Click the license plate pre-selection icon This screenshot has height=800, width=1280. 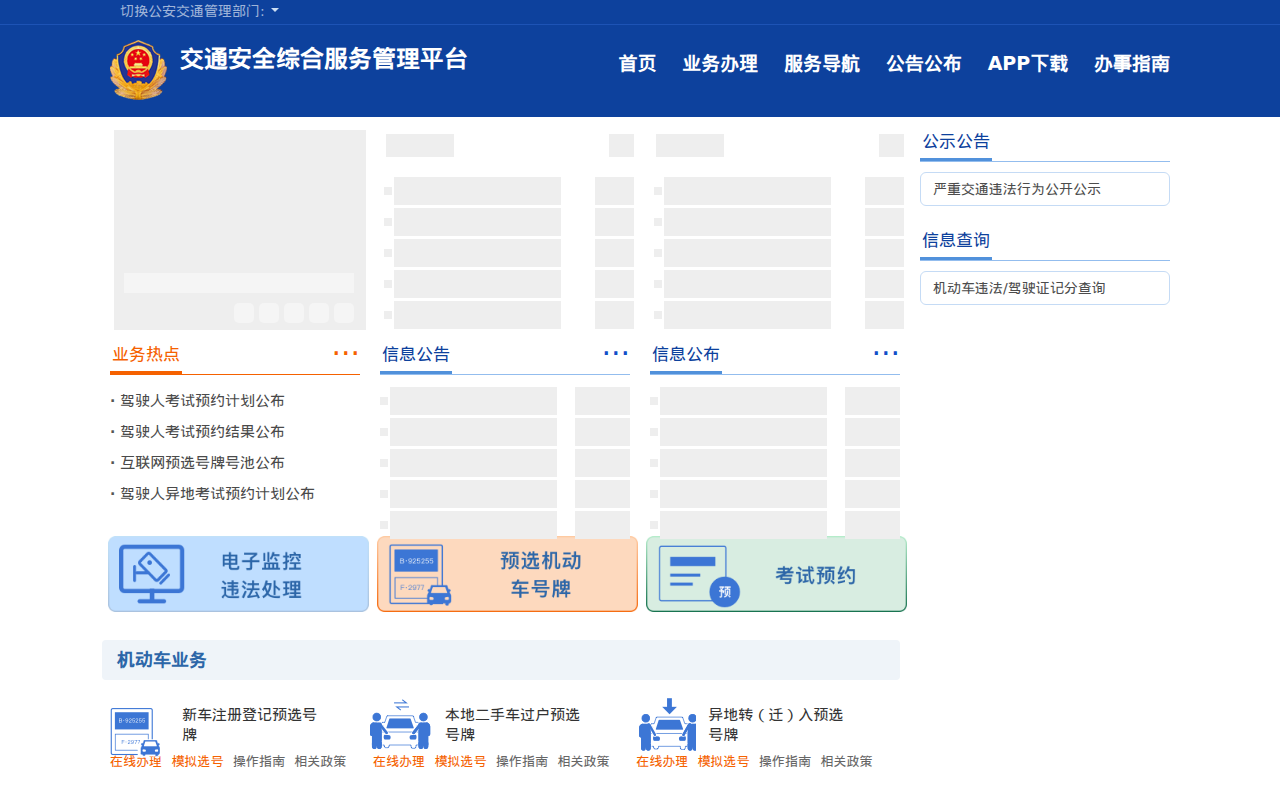420,575
